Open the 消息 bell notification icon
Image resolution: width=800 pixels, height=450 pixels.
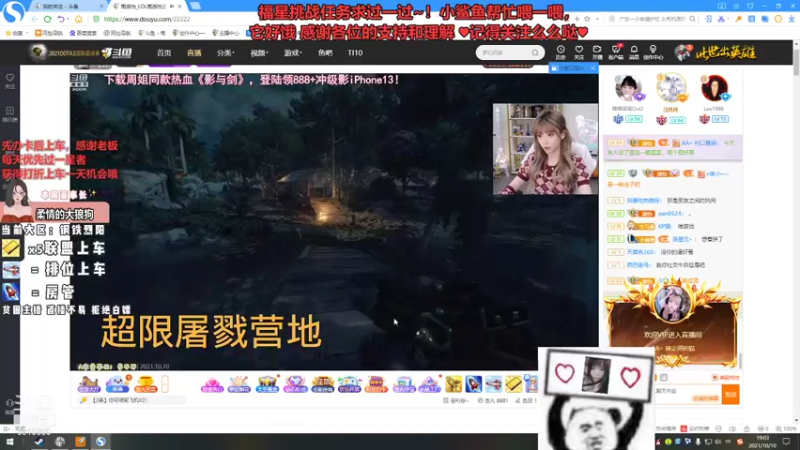point(634,52)
